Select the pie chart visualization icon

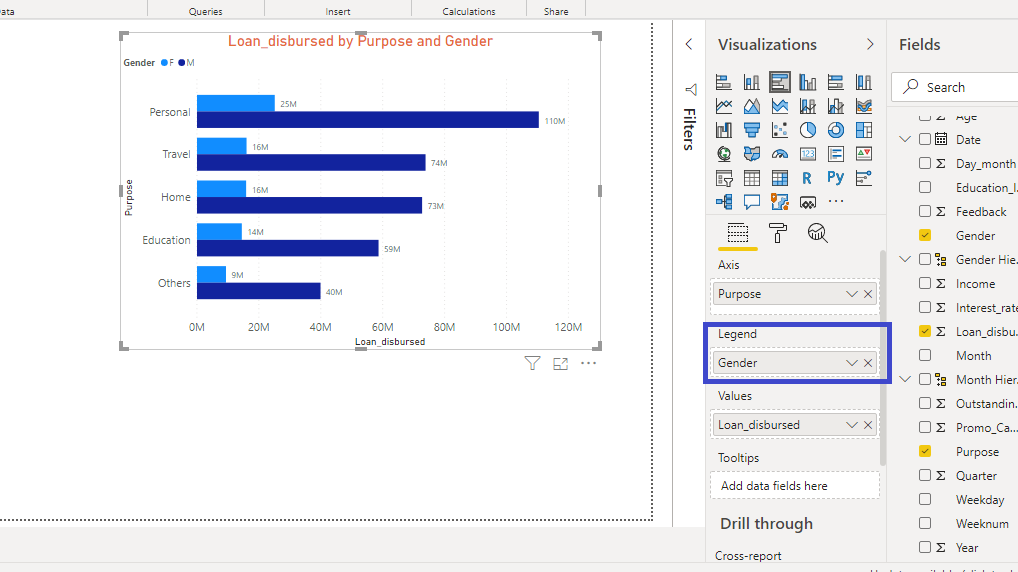click(x=808, y=130)
